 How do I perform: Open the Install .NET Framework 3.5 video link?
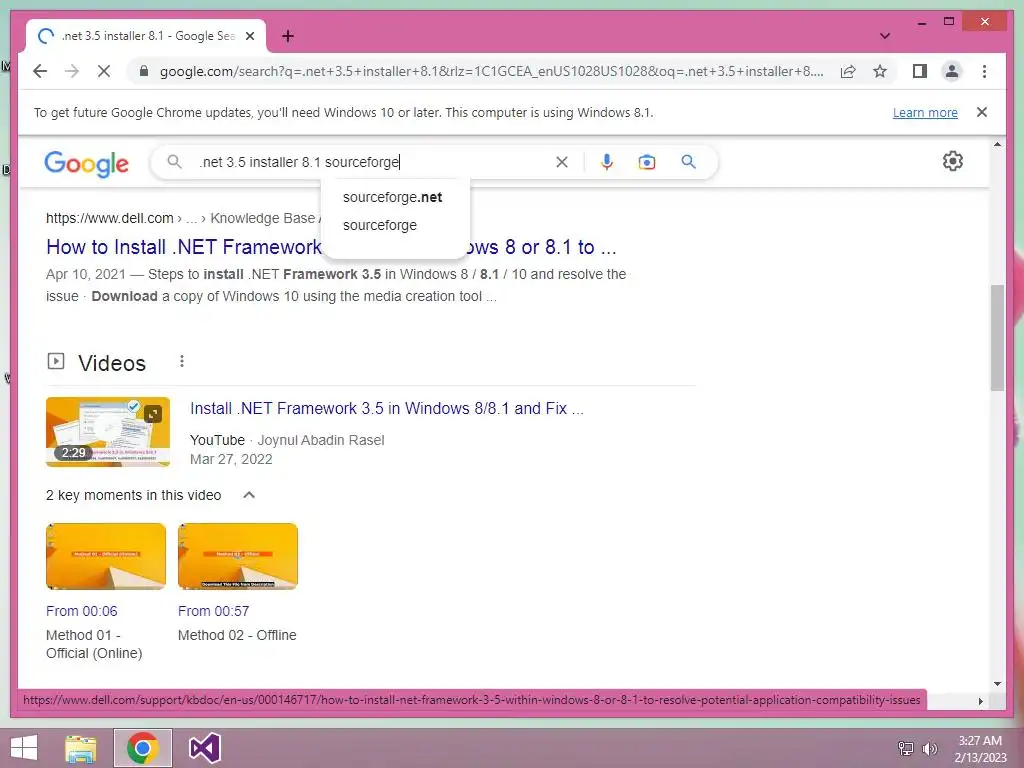[387, 409]
